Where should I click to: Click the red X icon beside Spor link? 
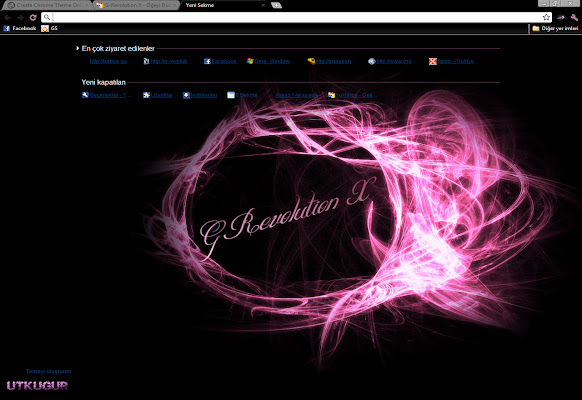[433, 61]
